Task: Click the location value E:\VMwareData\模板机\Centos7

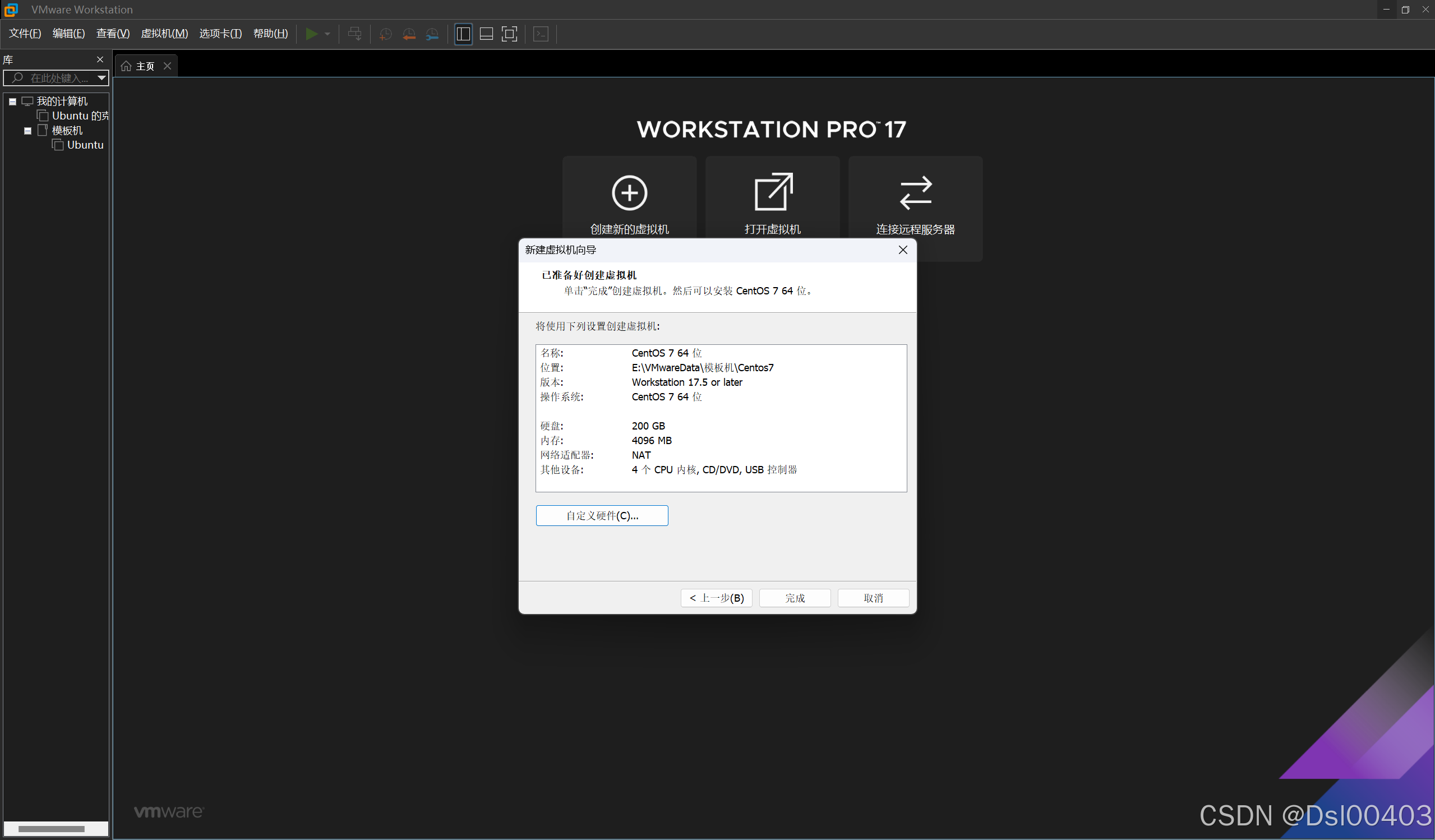Action: point(703,368)
